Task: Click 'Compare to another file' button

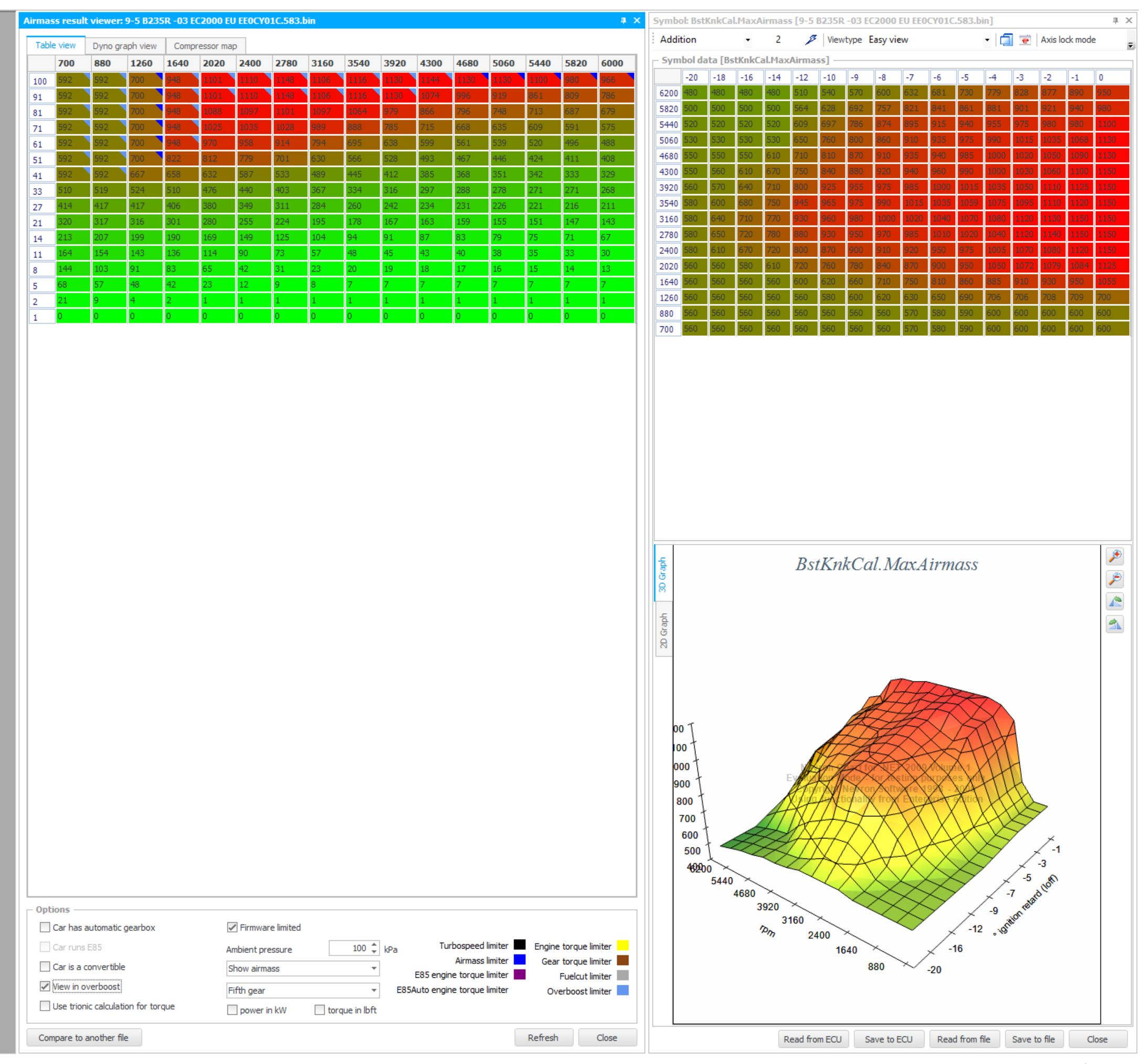Action: point(84,1038)
